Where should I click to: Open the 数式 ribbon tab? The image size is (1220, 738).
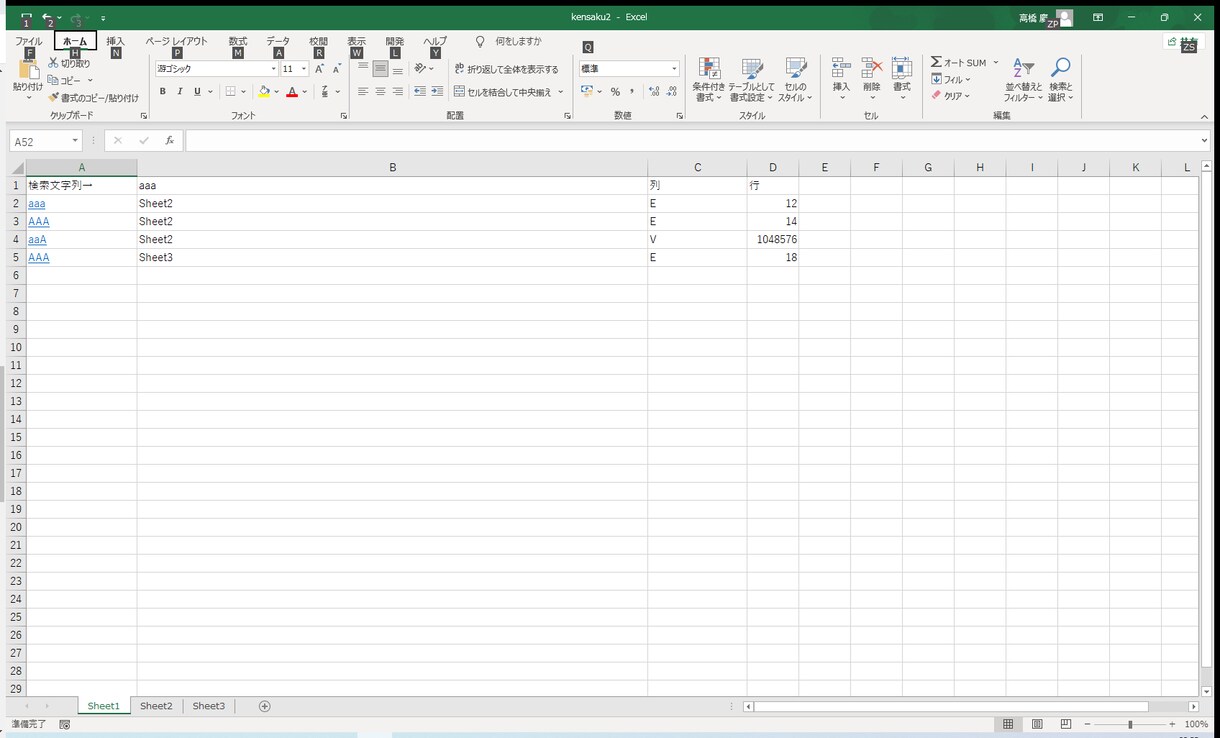(x=238, y=41)
